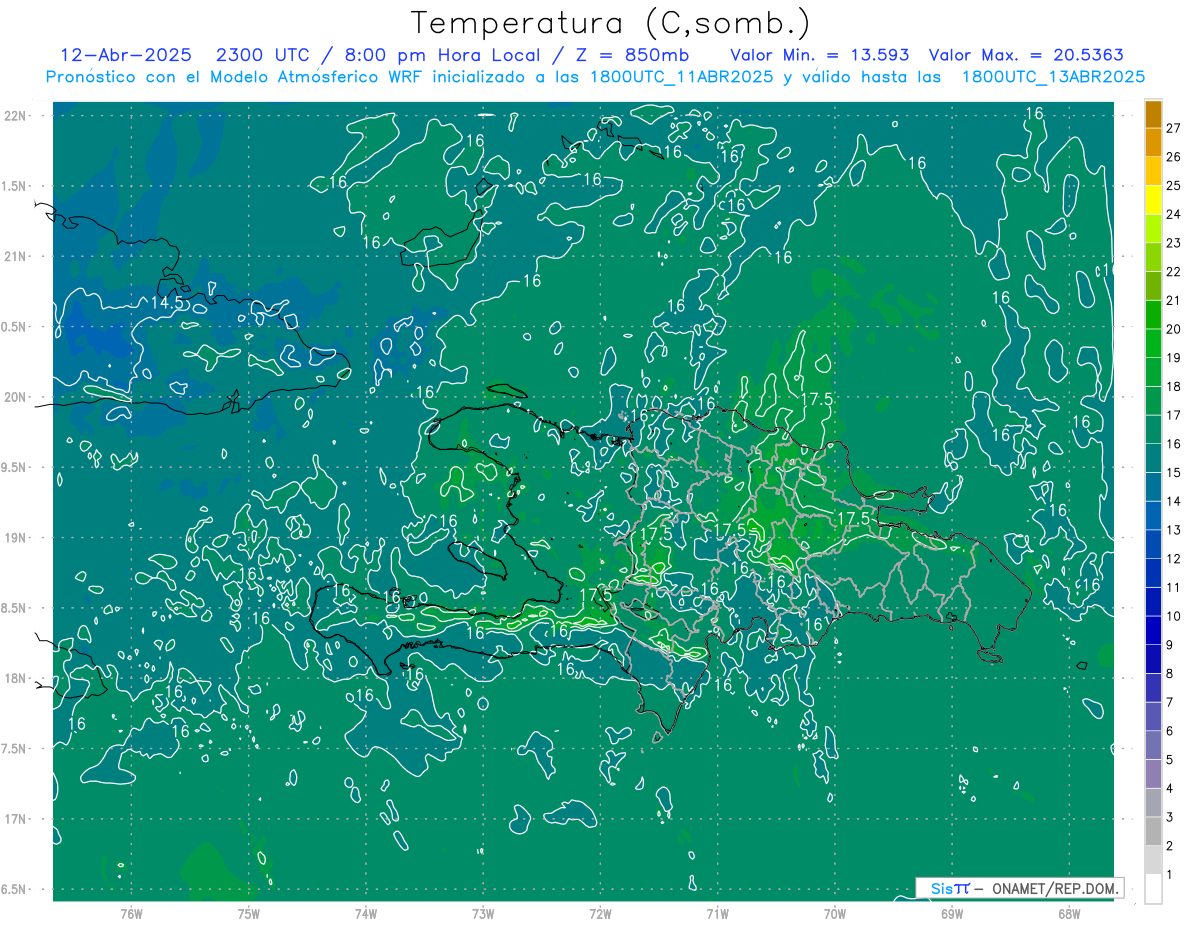Click the 20N latitude axis label
The height and width of the screenshot is (927, 1200).
tap(16, 397)
